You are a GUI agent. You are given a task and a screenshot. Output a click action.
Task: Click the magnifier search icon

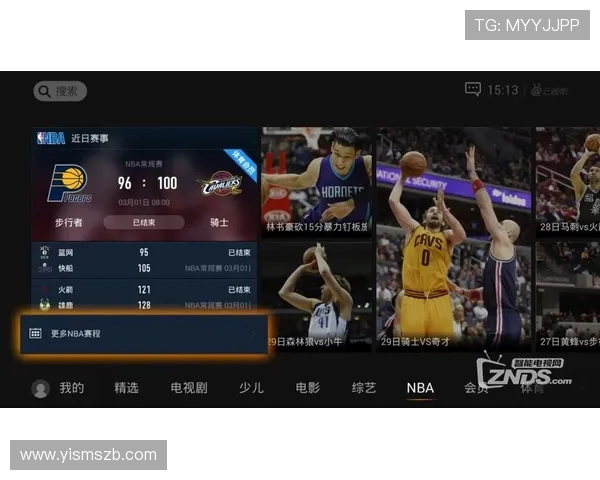(x=44, y=91)
